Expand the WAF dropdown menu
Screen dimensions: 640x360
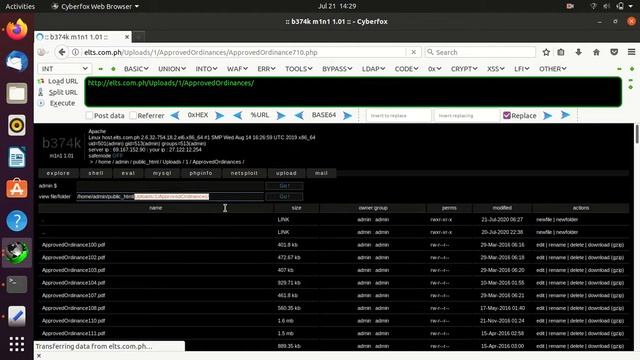coord(237,69)
